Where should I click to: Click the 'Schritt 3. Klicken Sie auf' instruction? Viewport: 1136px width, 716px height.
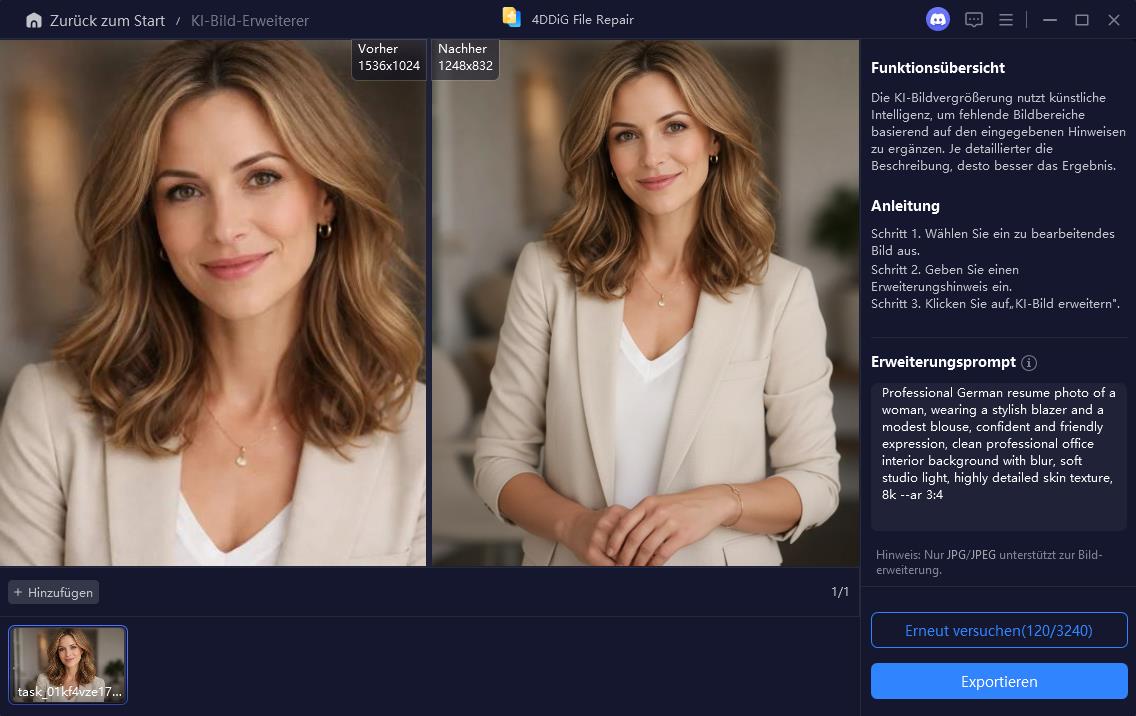(x=995, y=304)
